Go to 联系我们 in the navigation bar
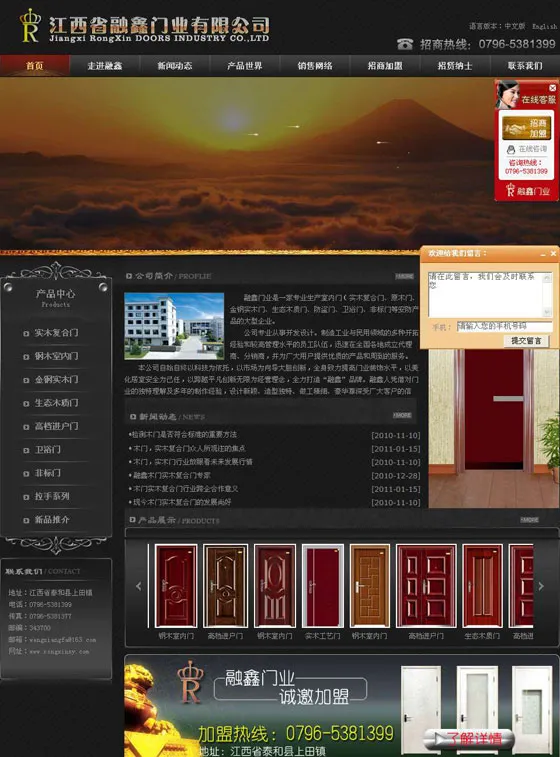This screenshot has height=757, width=560. coord(525,66)
